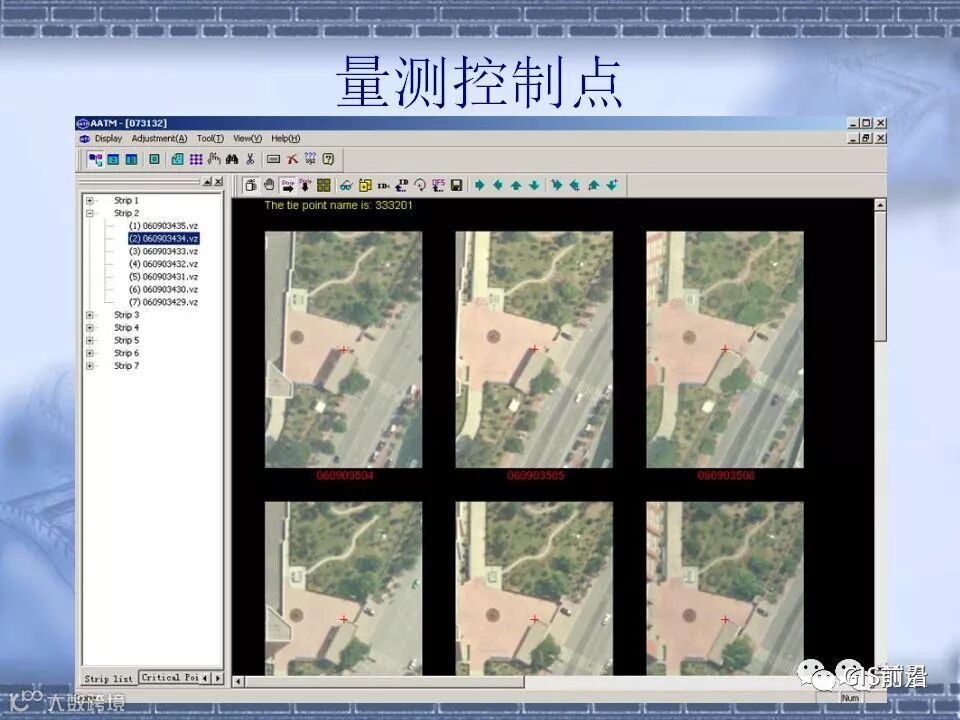Select image (4) 060903432.vz in tree
The width and height of the screenshot is (960, 720).
[163, 264]
